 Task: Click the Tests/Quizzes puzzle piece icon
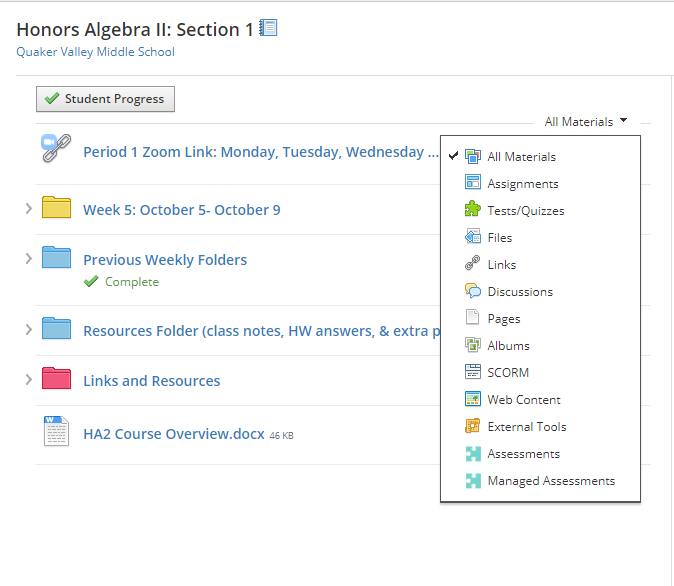click(473, 210)
